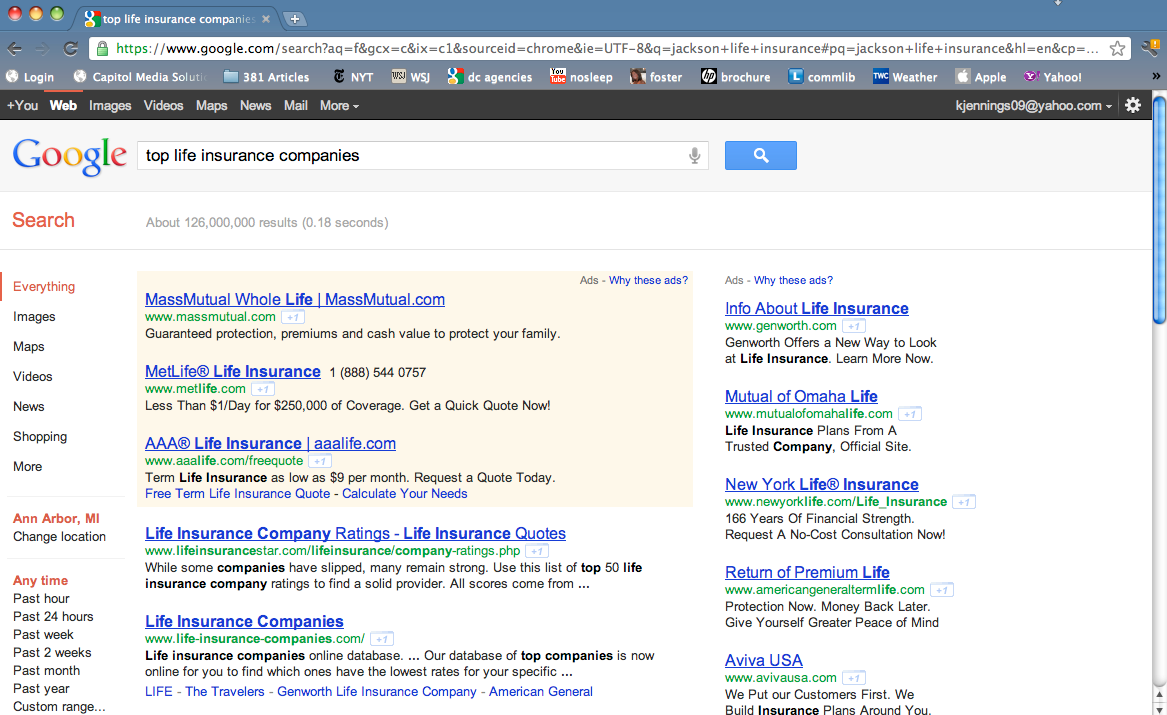This screenshot has height=715, width=1167.
Task: Click +1 next to www.genworth.com
Action: tap(854, 326)
